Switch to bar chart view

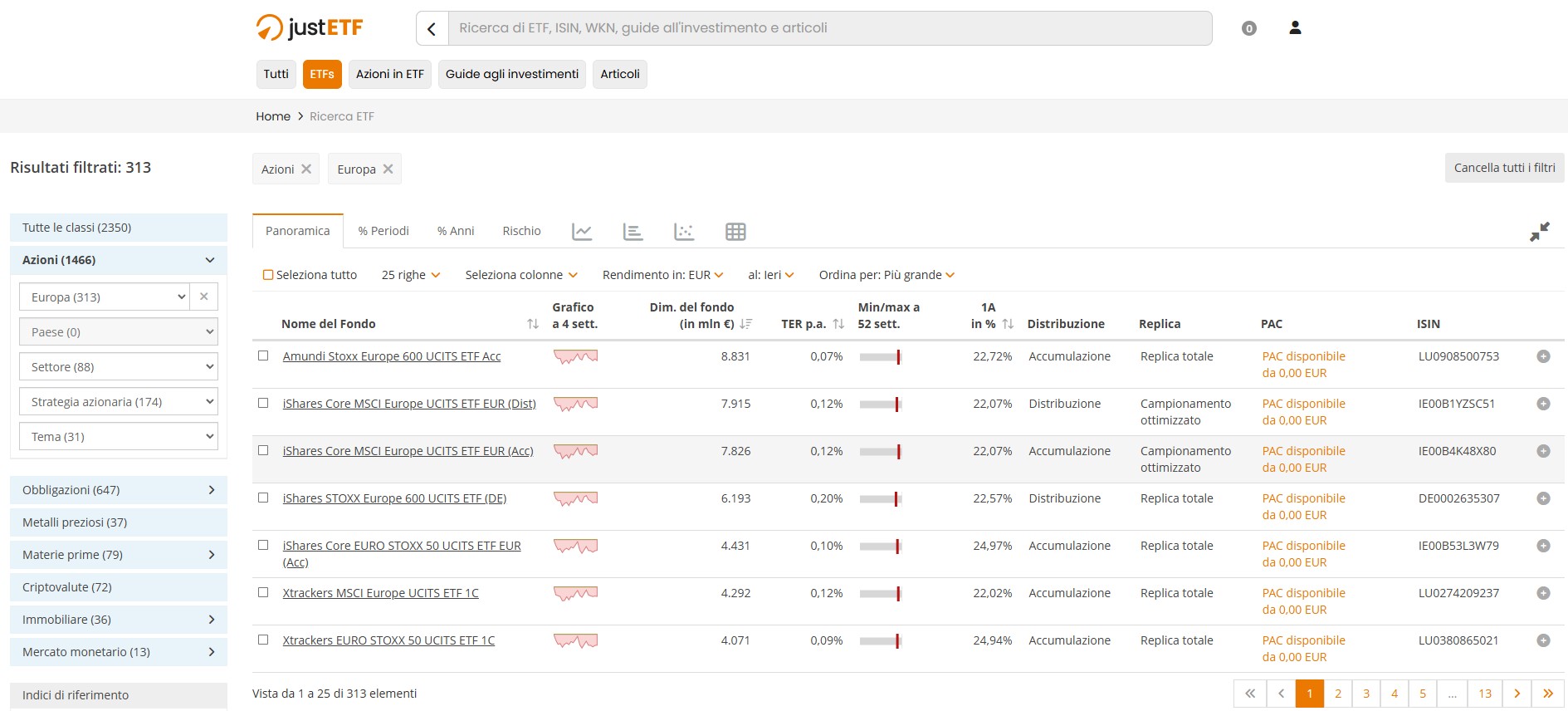633,232
